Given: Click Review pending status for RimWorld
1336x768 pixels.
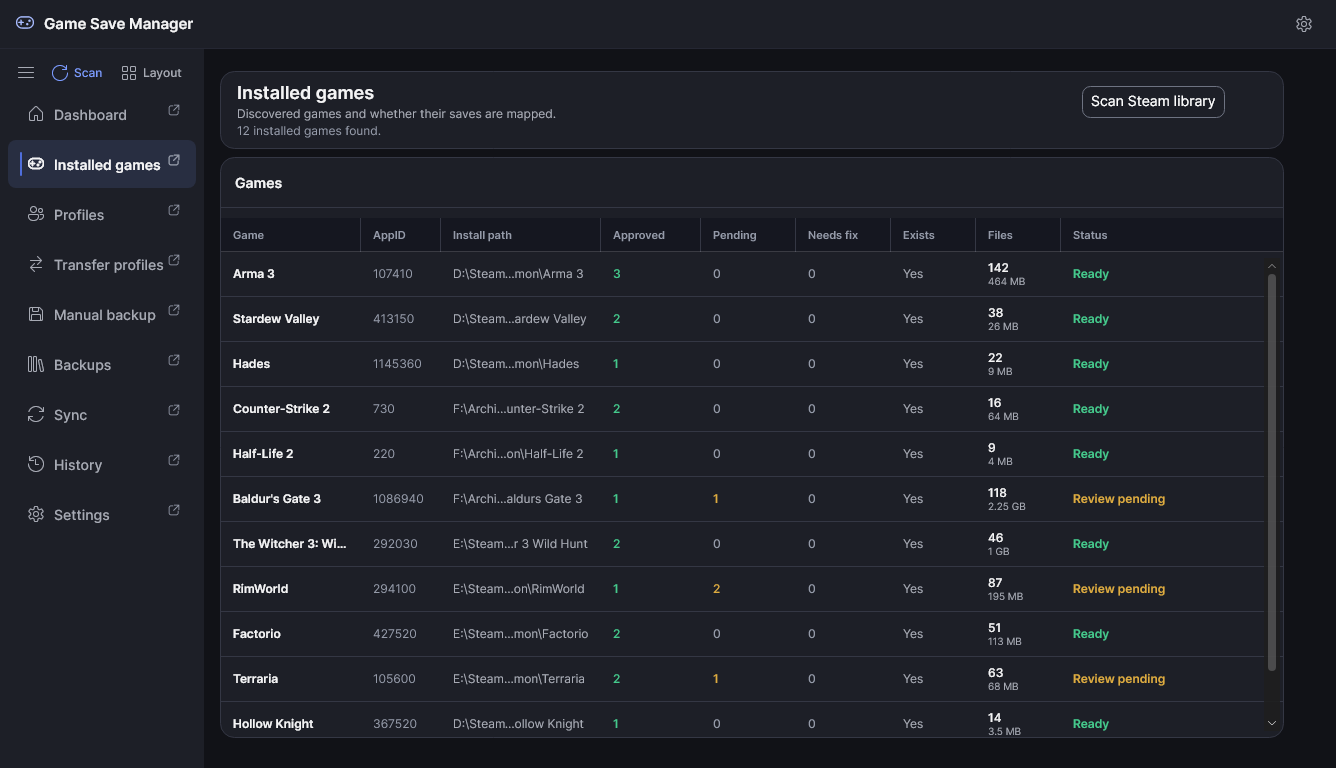Looking at the screenshot, I should pyautogui.click(x=1119, y=589).
